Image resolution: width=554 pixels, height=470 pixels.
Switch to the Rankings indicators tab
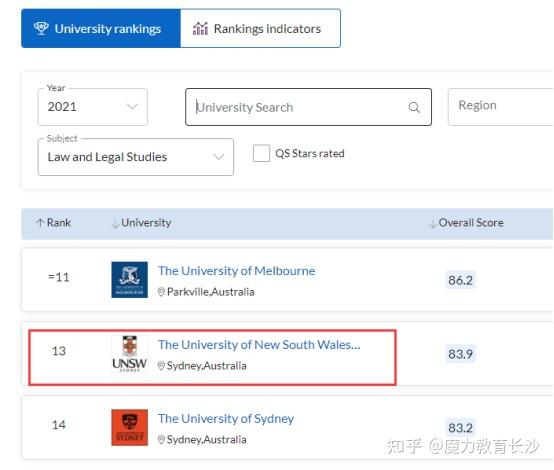click(x=260, y=28)
